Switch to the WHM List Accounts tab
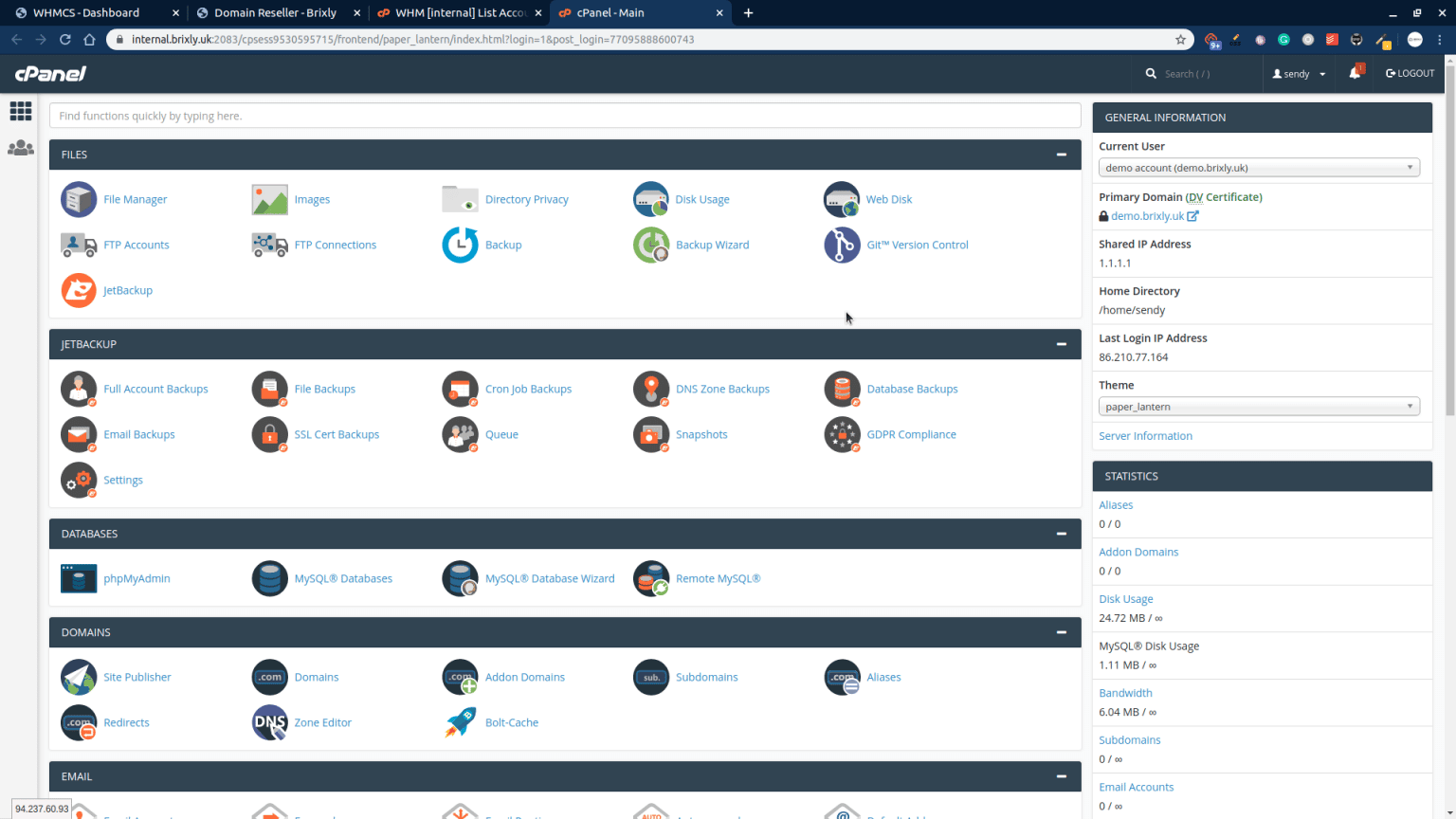Viewport: 1456px width, 819px height. click(459, 12)
